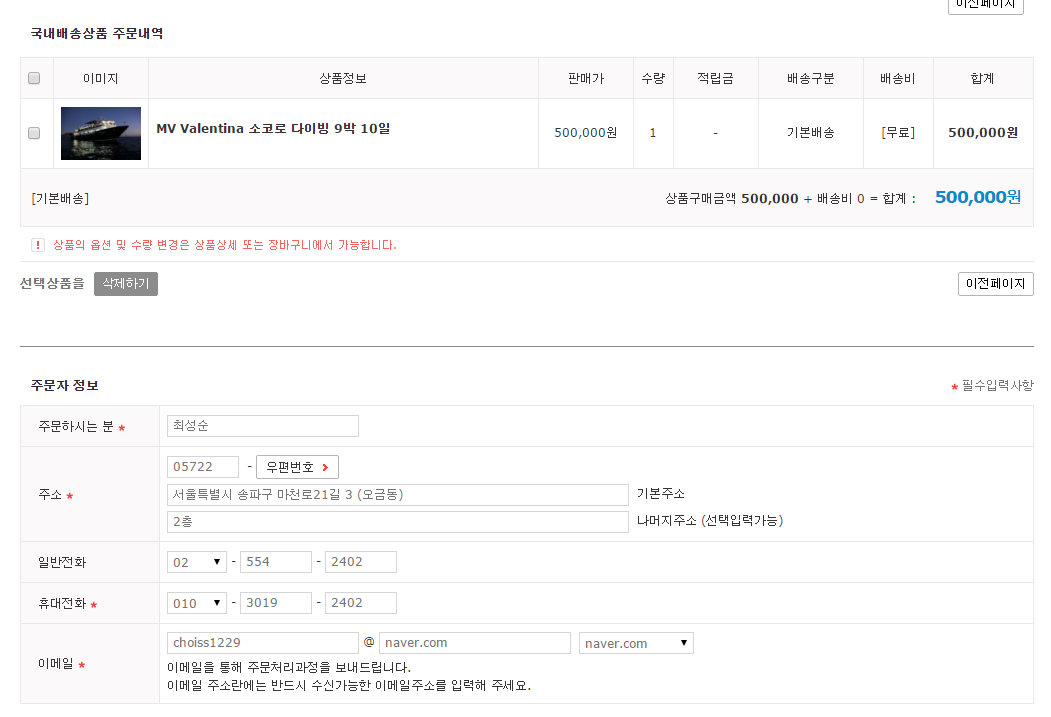Click the orderer name field 최성순
This screenshot has width=1051, height=717.
tap(263, 426)
